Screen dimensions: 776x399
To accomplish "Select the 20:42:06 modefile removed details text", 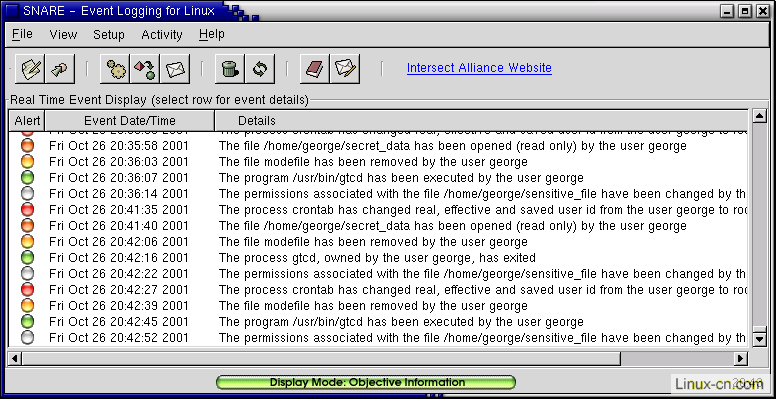I will coord(373,242).
